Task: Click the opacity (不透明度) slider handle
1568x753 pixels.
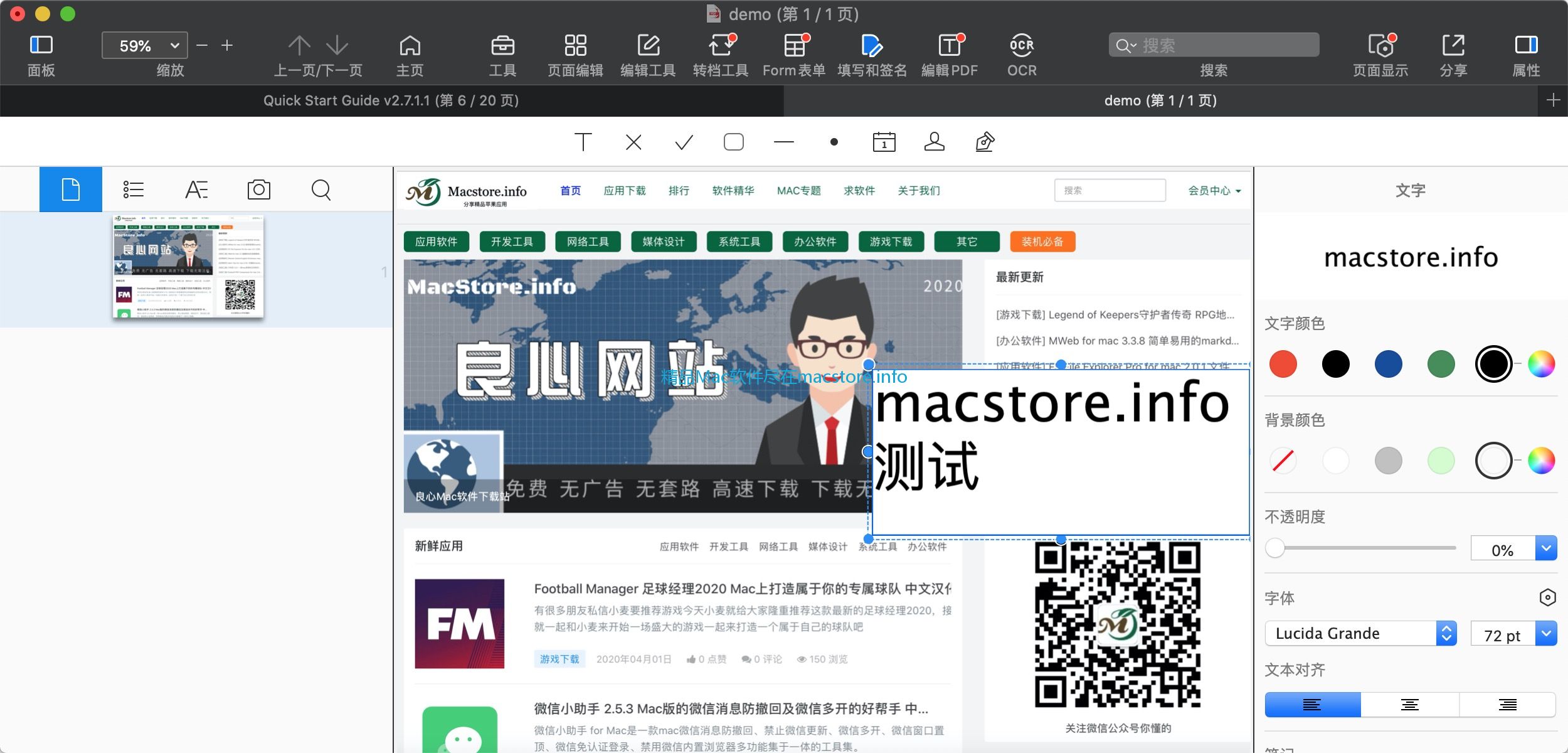Action: tap(1274, 548)
